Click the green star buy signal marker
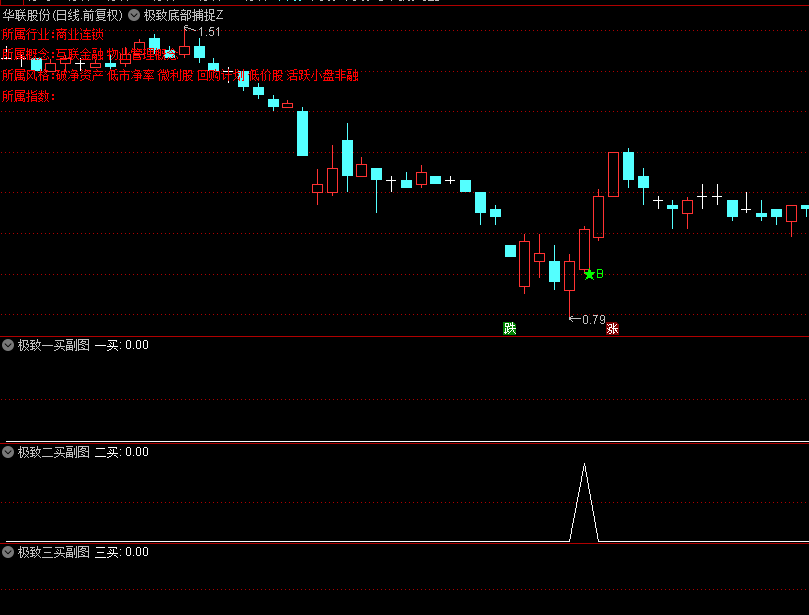809x615 pixels. 589,274
